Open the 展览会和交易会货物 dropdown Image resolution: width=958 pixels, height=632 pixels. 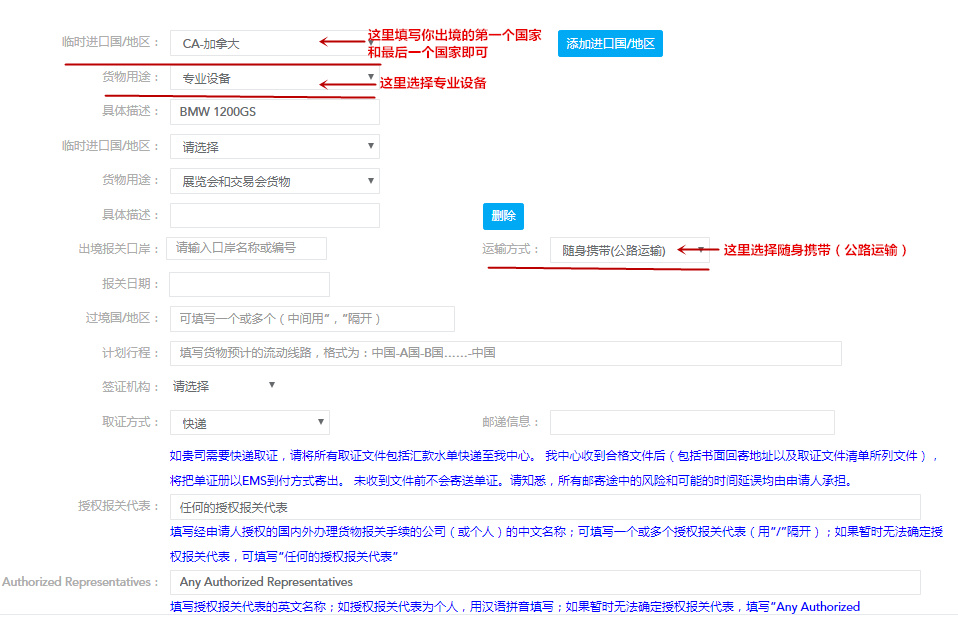(275, 181)
